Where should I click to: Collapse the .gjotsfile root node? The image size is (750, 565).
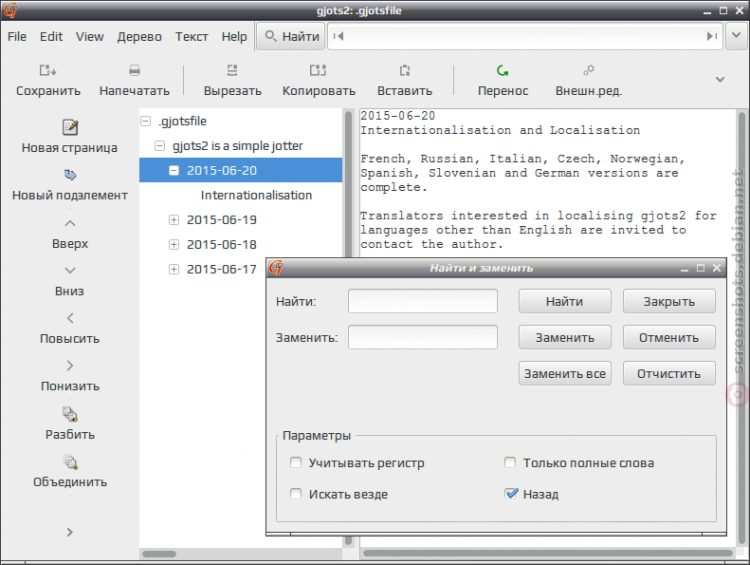pos(145,121)
